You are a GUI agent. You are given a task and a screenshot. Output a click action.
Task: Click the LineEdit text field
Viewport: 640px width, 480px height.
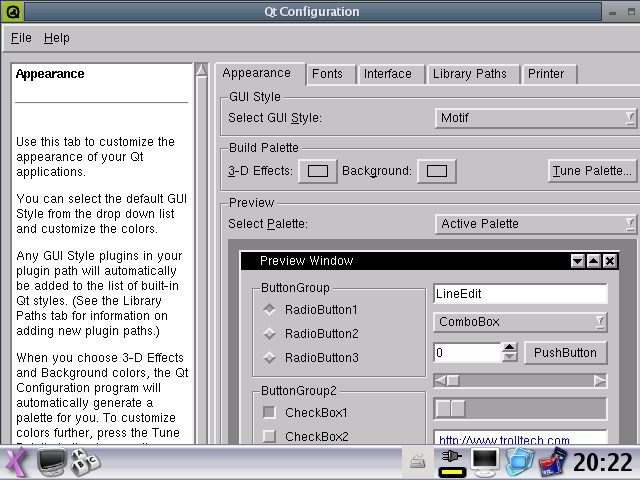(x=520, y=294)
